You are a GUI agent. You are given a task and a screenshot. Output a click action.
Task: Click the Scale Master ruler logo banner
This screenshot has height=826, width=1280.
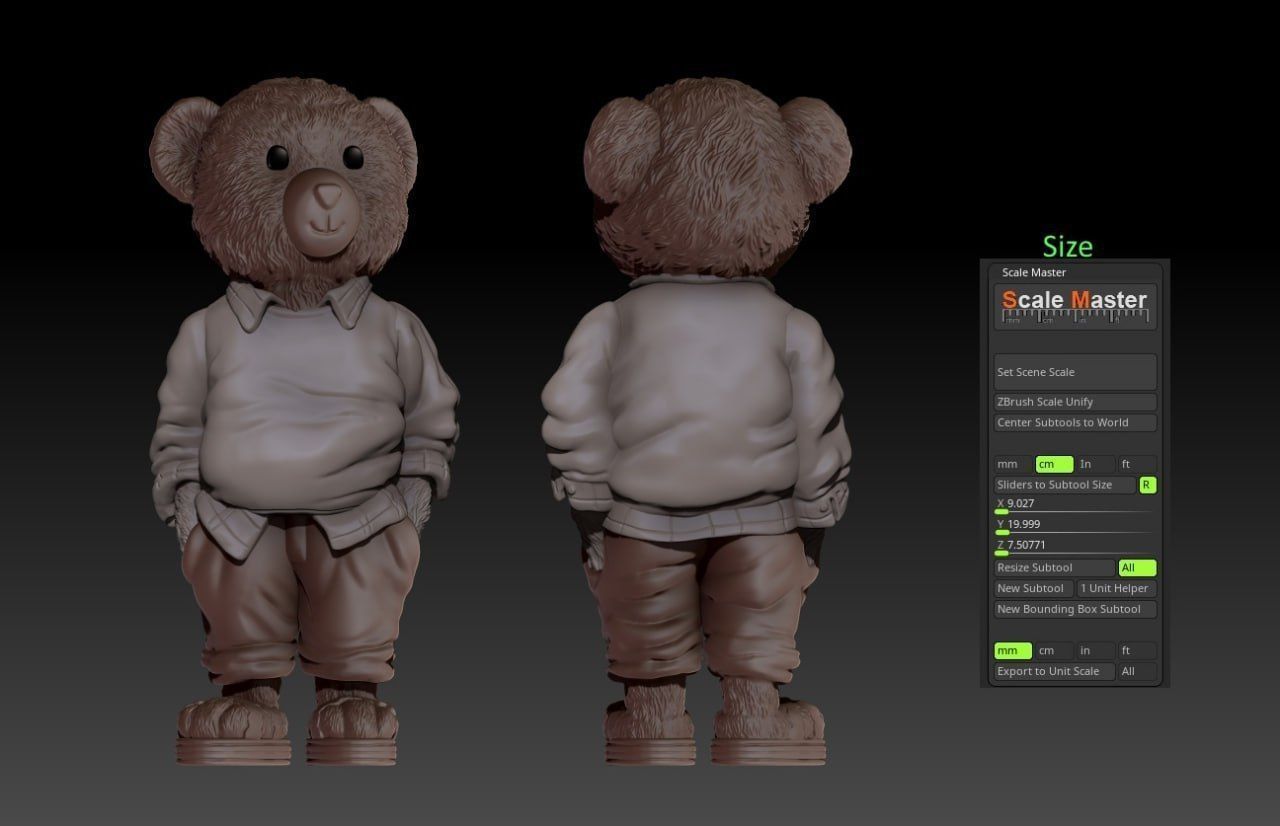pos(1075,306)
